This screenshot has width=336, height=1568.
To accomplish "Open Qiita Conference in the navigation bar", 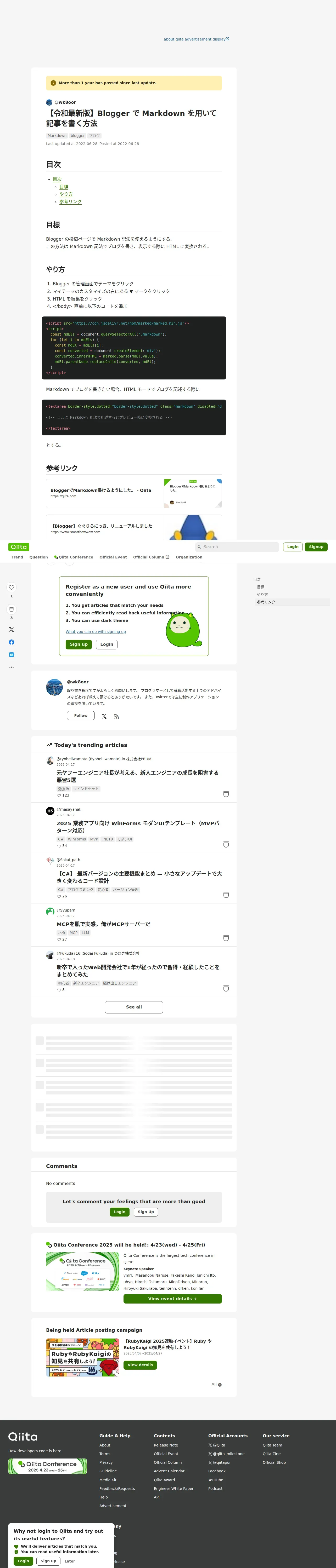I will coord(73,557).
